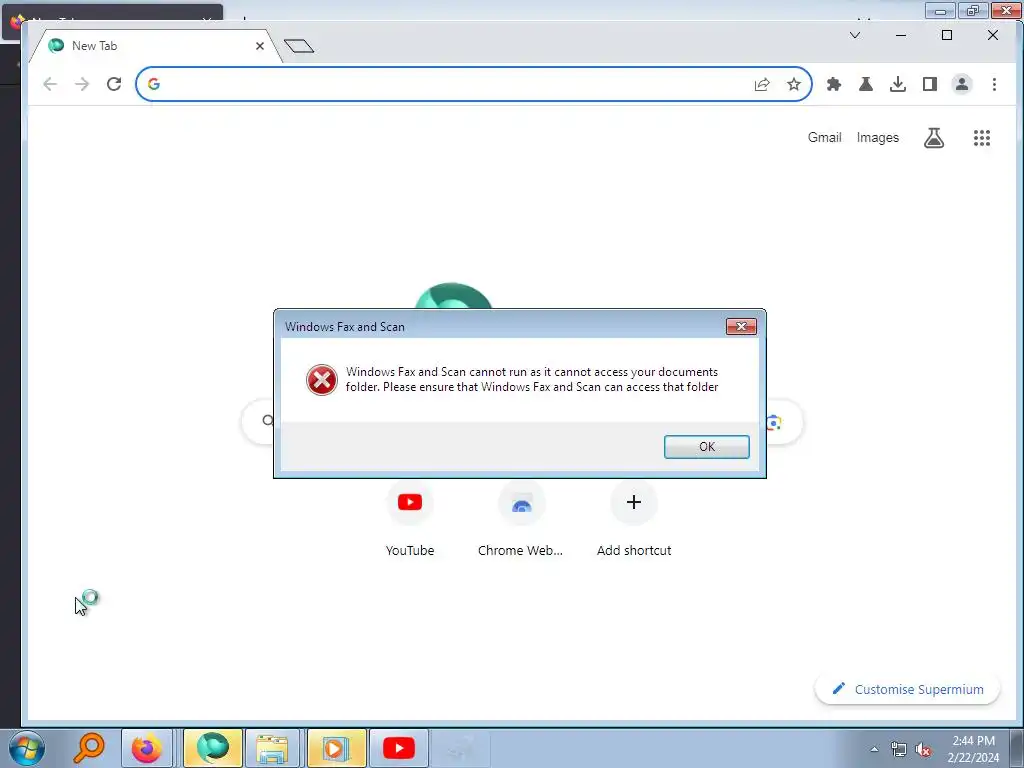1024x768 pixels.
Task: Open the muted volume tray icon
Action: pos(923,749)
